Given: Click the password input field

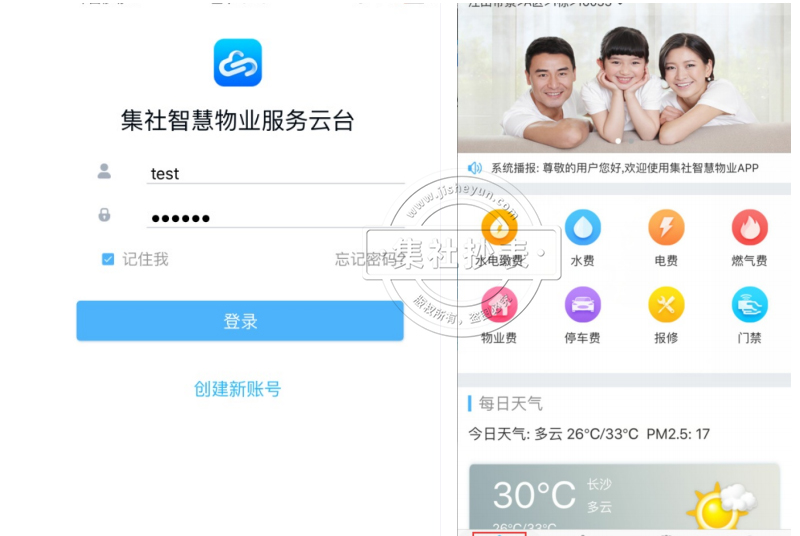Looking at the screenshot, I should (276, 218).
